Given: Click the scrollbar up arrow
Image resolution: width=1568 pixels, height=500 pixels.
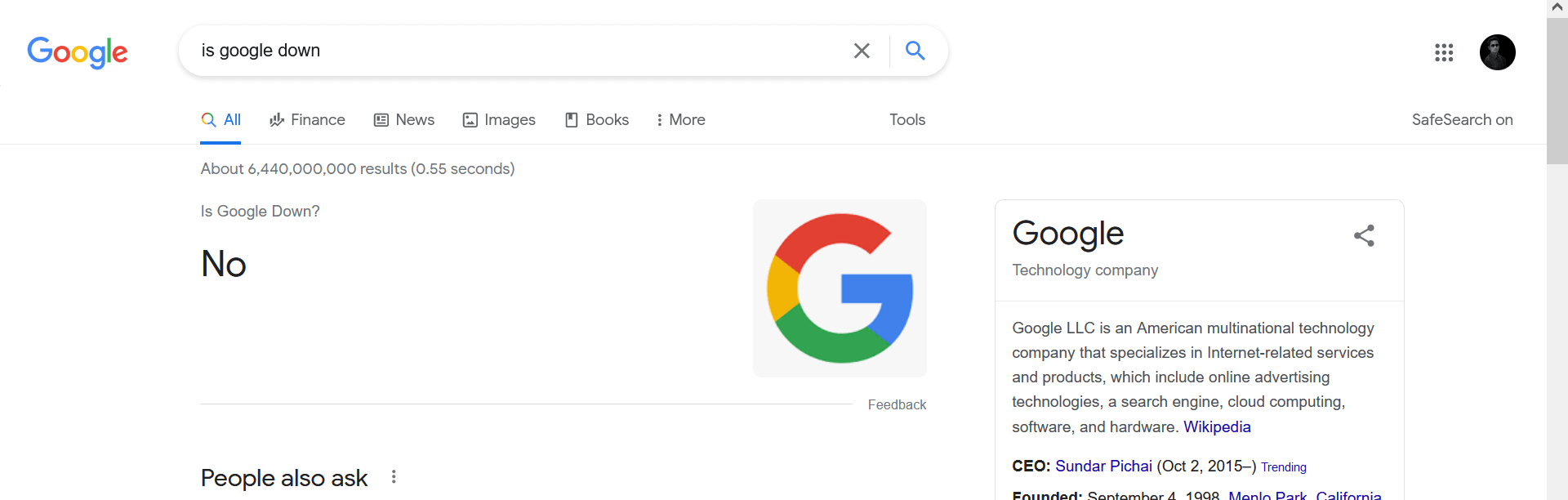Looking at the screenshot, I should 1557,7.
